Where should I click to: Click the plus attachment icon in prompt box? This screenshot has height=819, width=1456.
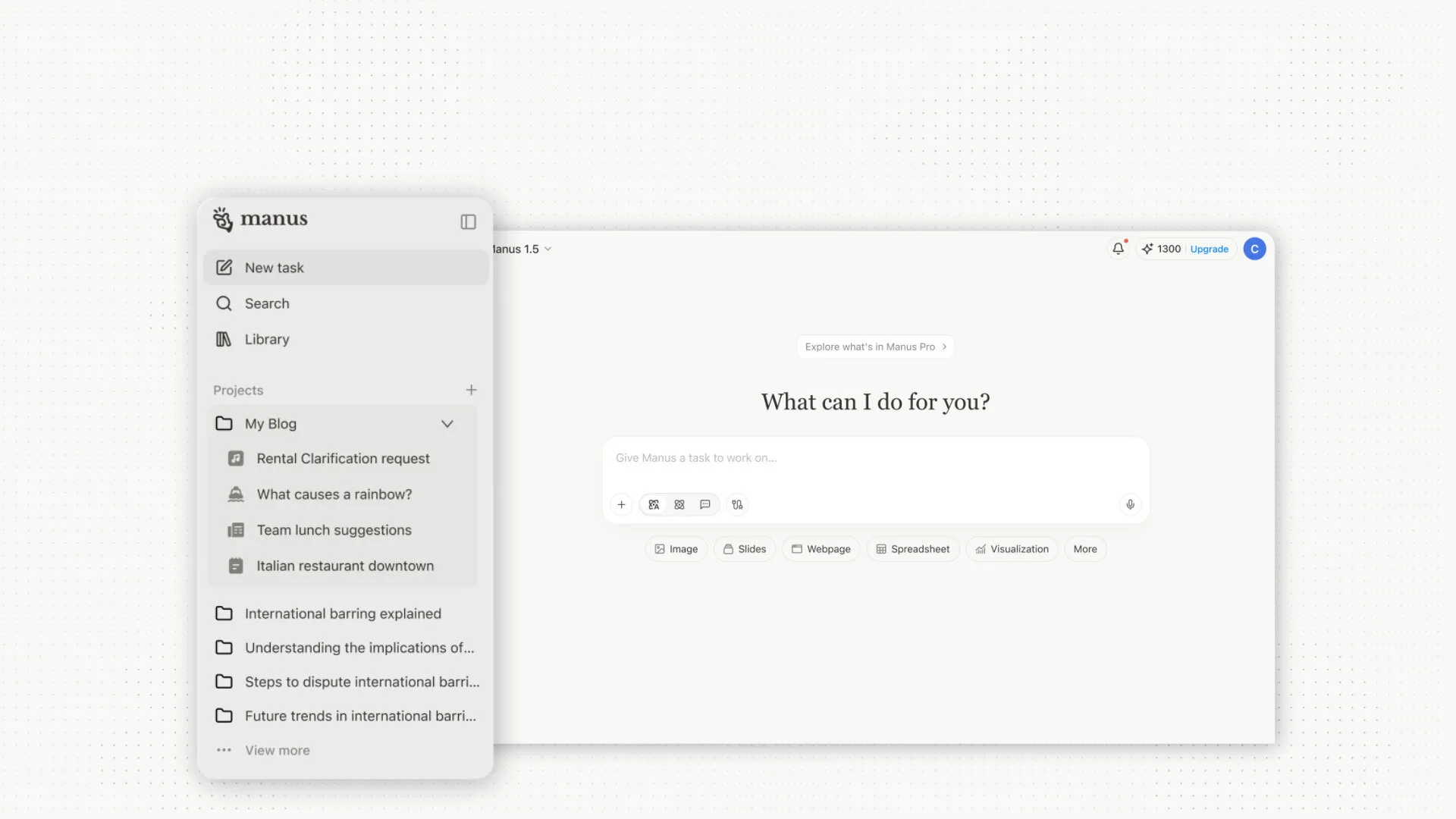coord(621,504)
